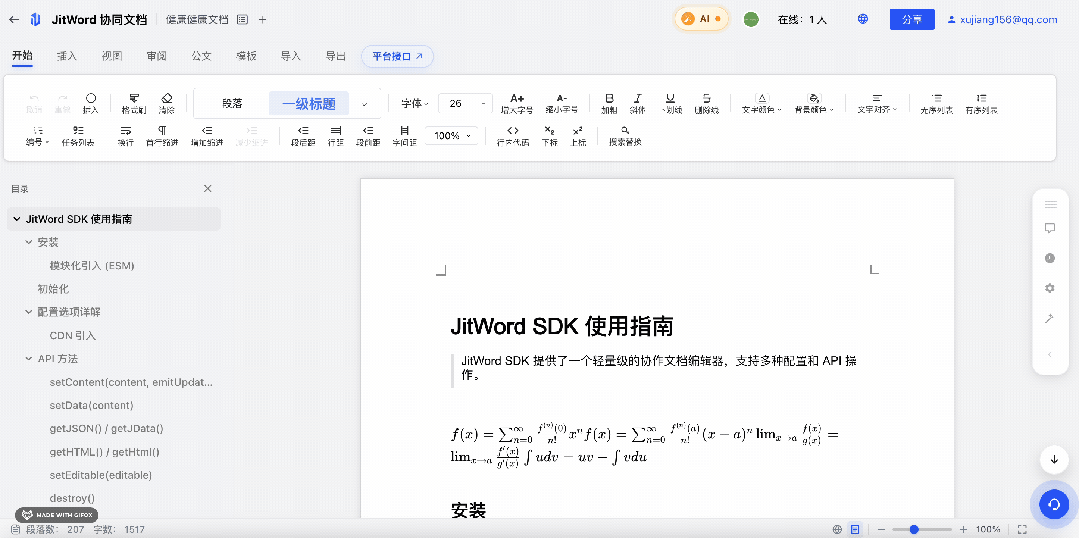The height and width of the screenshot is (538, 1079).
Task: Open the 文字颜色 text color picker
Action: click(762, 103)
